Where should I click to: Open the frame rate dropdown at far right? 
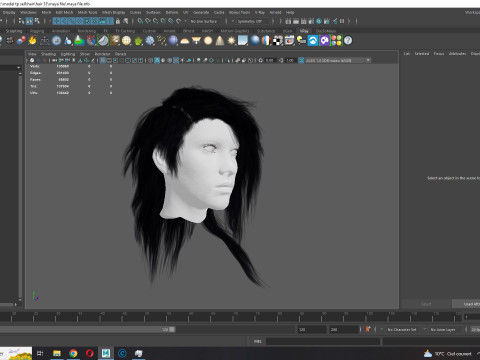[475, 330]
